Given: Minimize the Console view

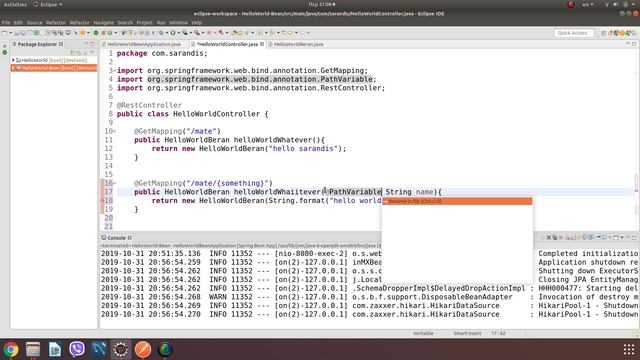Looking at the screenshot, I should pos(628,237).
